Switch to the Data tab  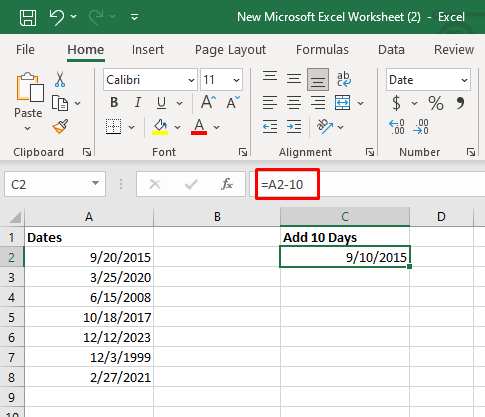coord(391,50)
